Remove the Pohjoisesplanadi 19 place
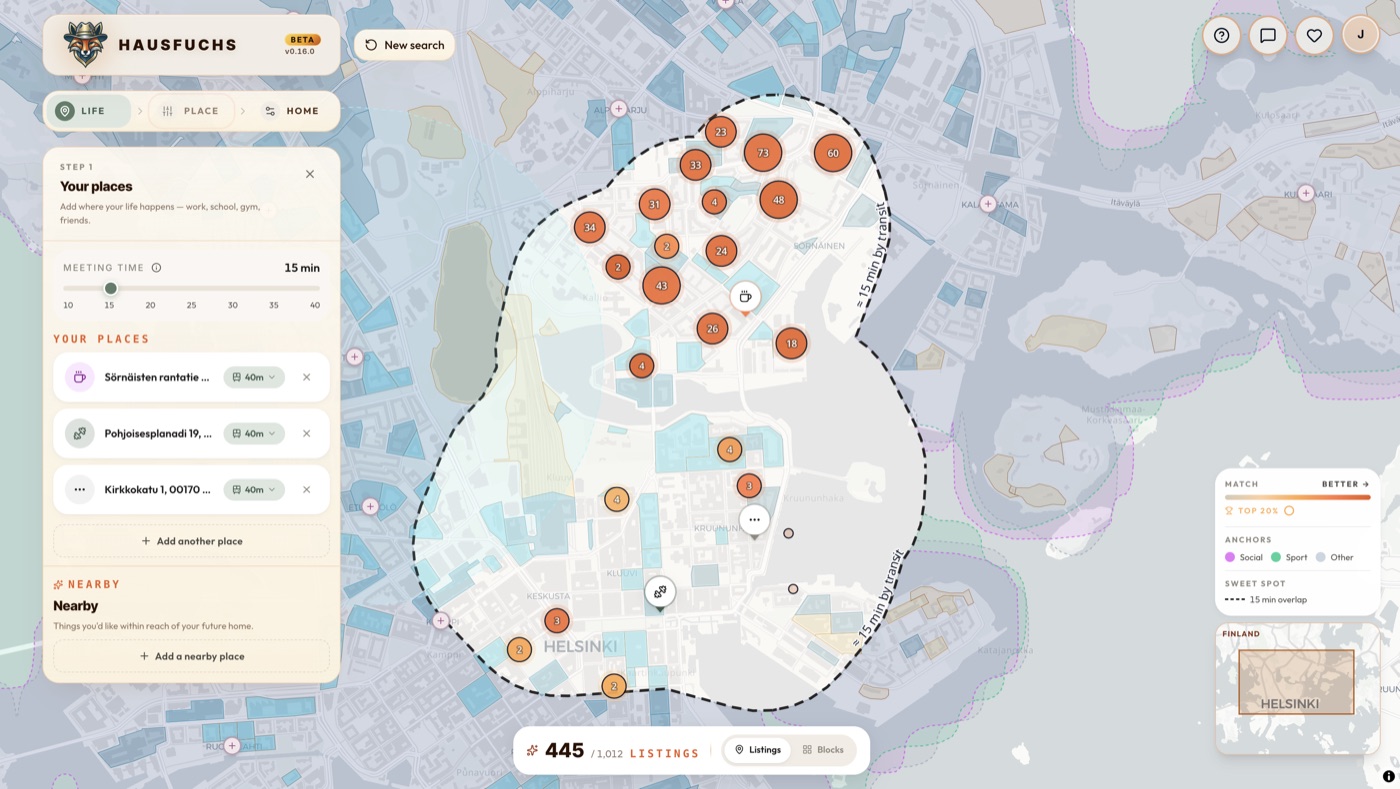The width and height of the screenshot is (1400, 789). (x=306, y=433)
